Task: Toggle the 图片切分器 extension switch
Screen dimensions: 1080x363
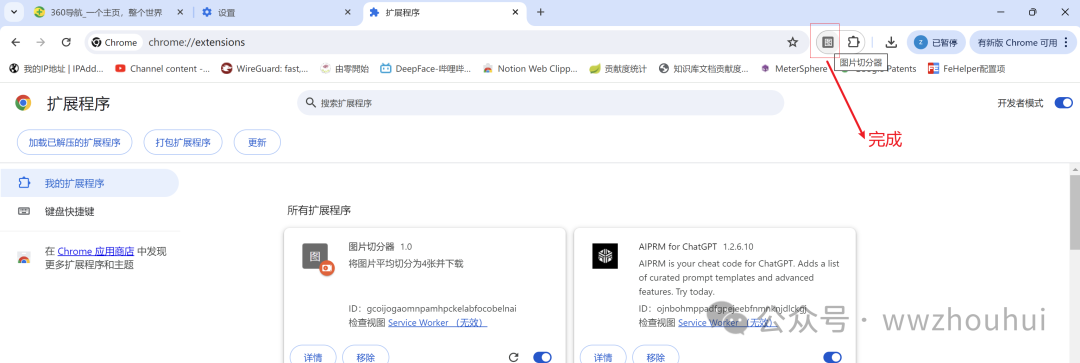Action: tap(543, 357)
